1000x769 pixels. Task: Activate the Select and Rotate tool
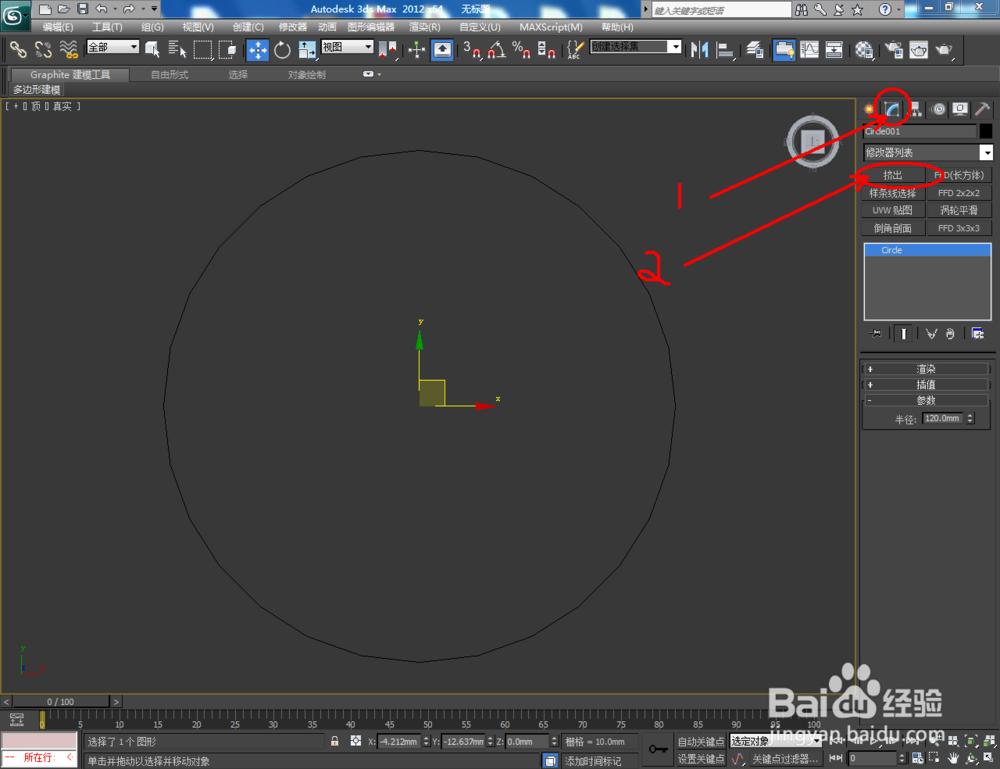pyautogui.click(x=282, y=49)
